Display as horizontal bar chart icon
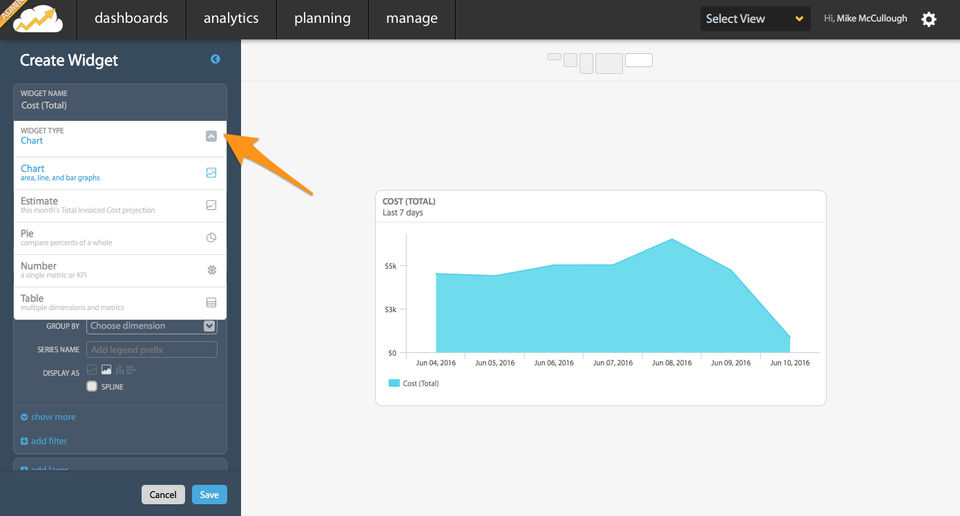This screenshot has height=516, width=960. [131, 370]
